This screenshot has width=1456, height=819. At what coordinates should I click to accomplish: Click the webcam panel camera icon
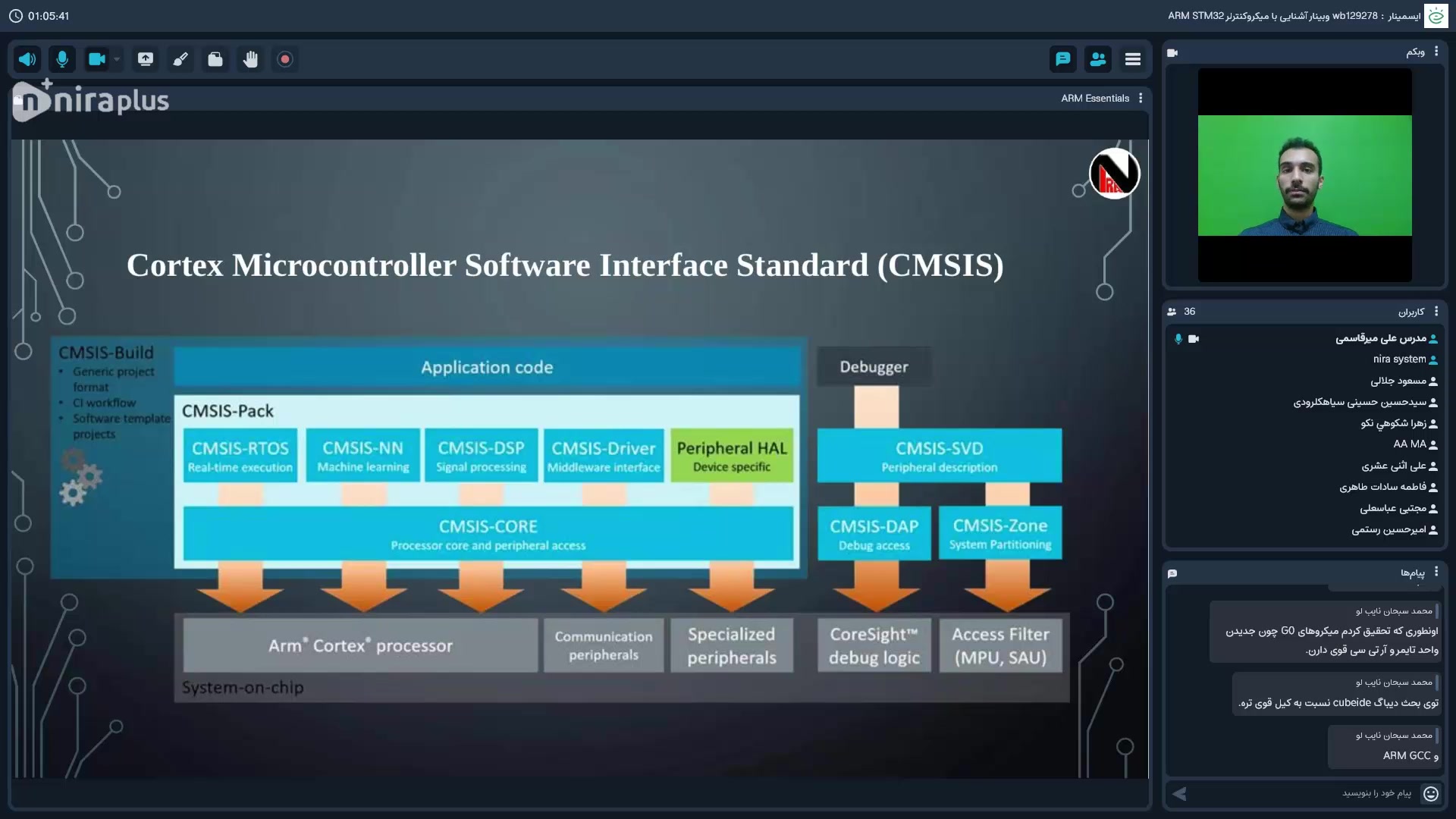[x=1172, y=52]
